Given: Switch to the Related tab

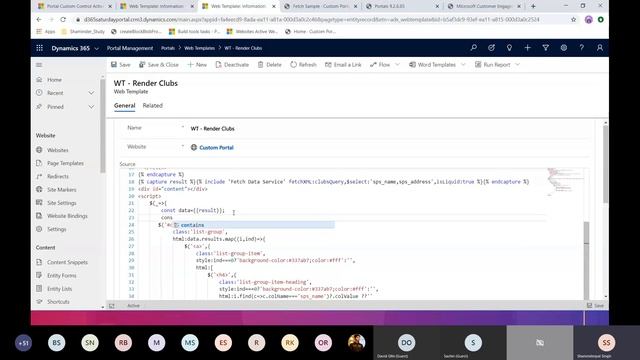Looking at the screenshot, I should click(153, 105).
